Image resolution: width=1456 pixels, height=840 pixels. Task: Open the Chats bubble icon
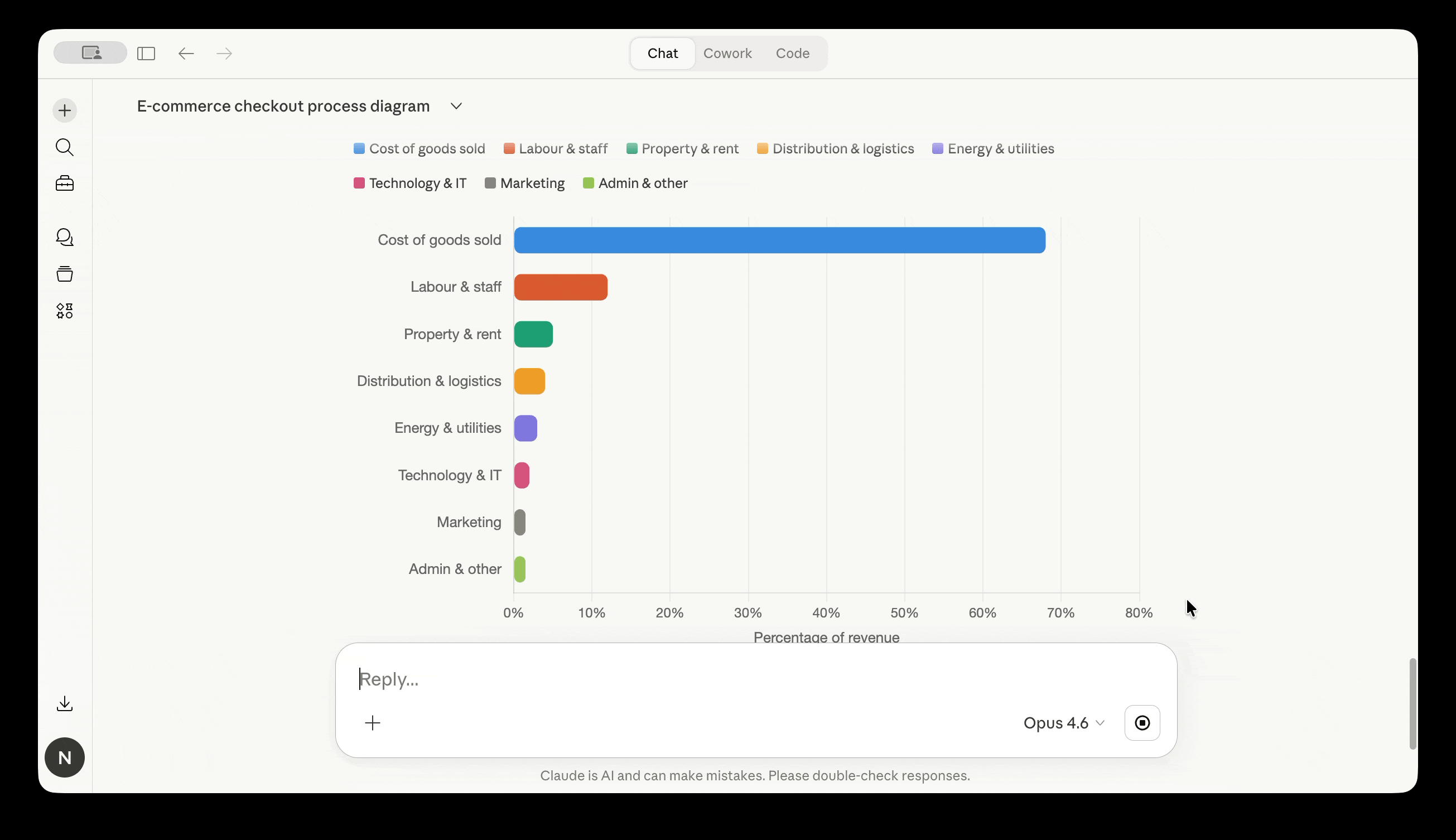tap(65, 237)
